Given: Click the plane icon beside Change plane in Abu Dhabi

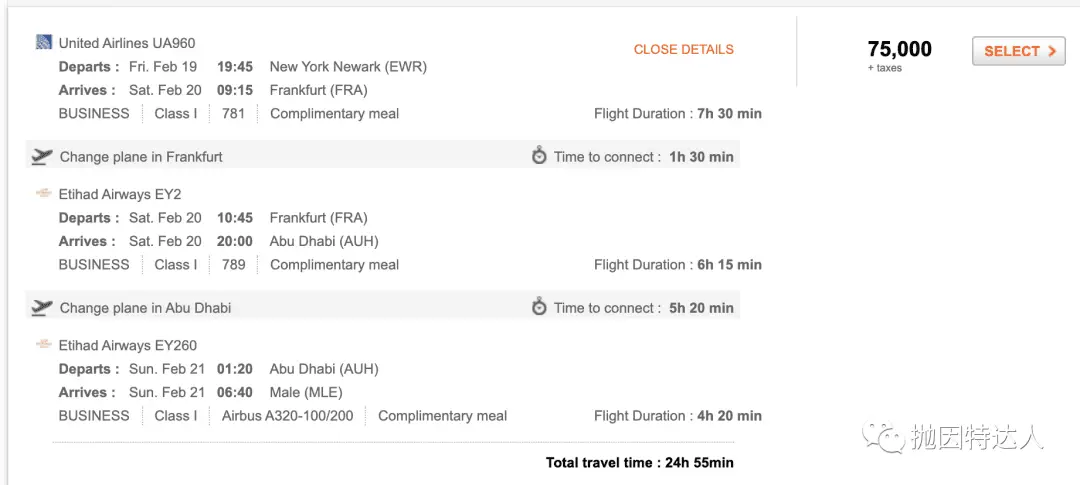Looking at the screenshot, I should (42, 308).
